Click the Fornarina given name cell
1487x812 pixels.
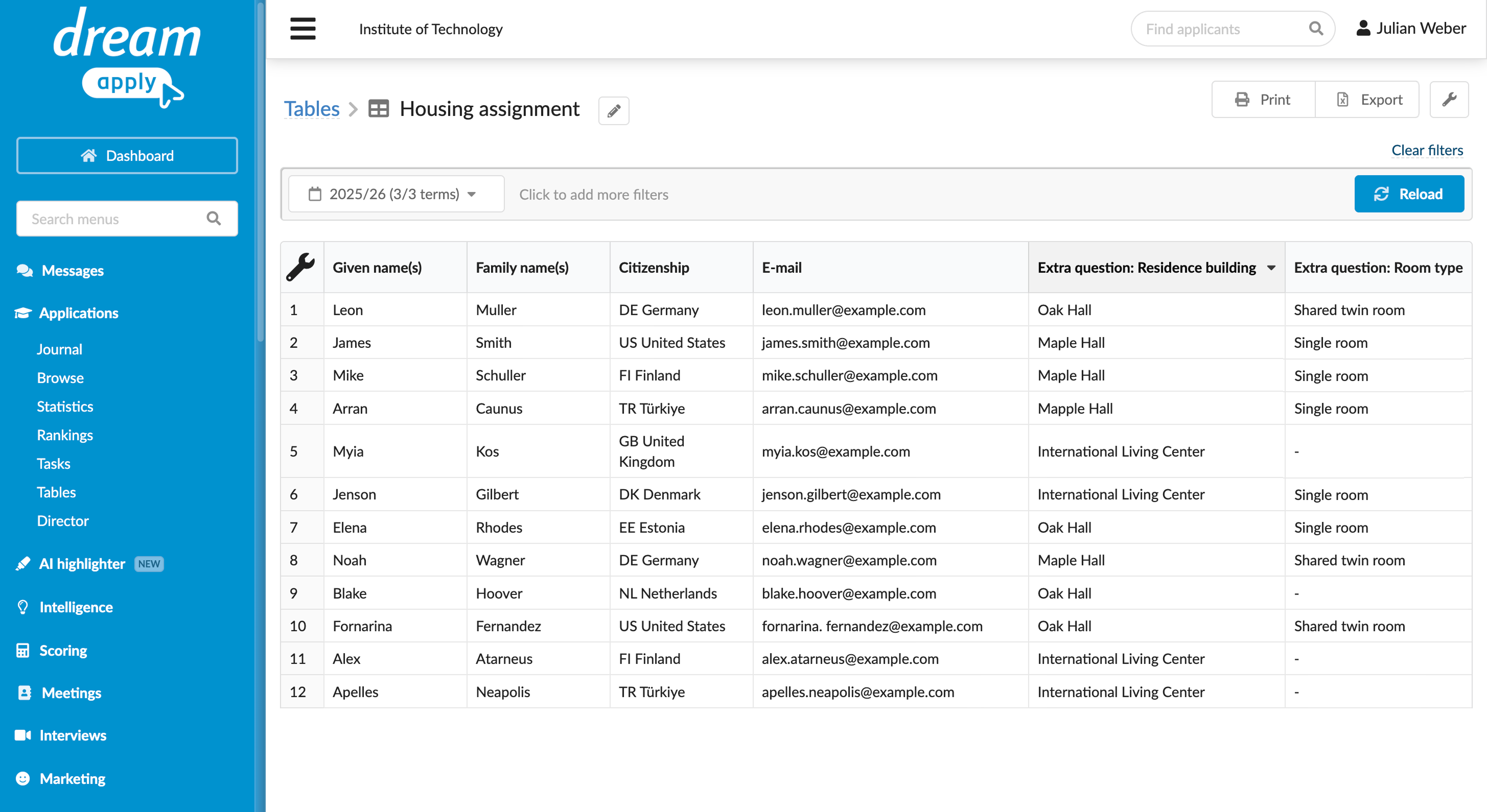(396, 626)
